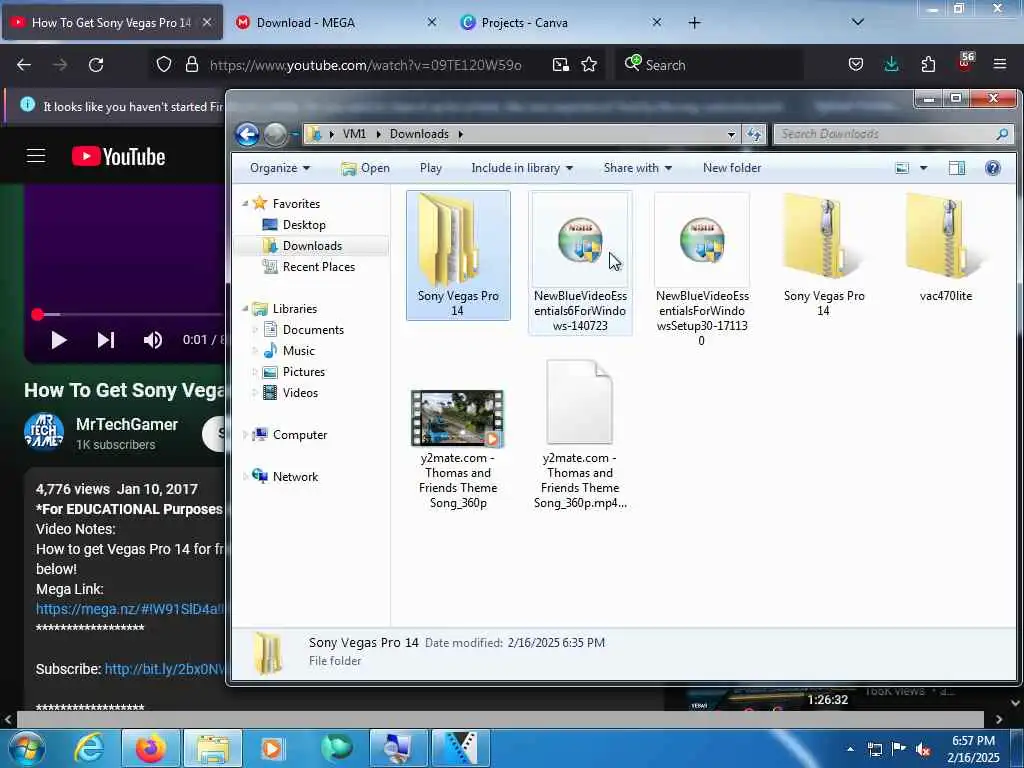Click Play in Explorer toolbar
The height and width of the screenshot is (768, 1024).
[x=430, y=168]
